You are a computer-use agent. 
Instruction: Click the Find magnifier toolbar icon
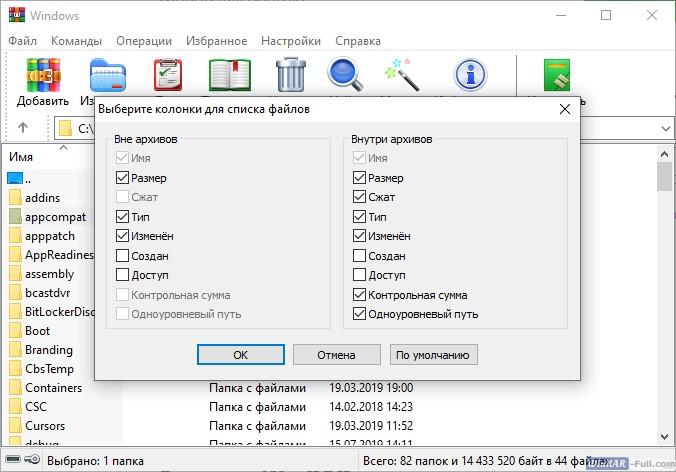(345, 75)
